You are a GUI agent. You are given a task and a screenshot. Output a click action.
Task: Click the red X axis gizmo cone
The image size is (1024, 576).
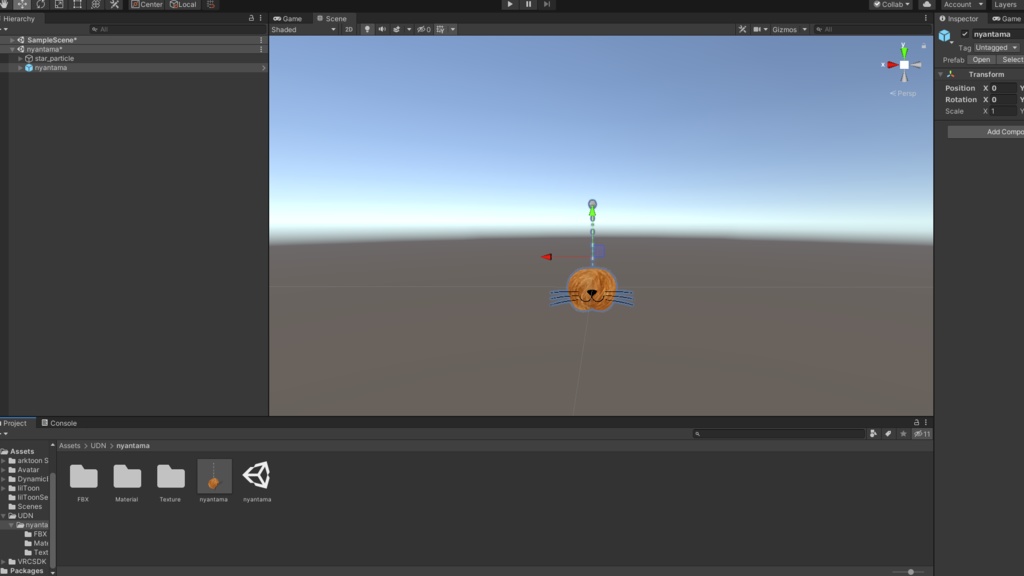[x=891, y=65]
